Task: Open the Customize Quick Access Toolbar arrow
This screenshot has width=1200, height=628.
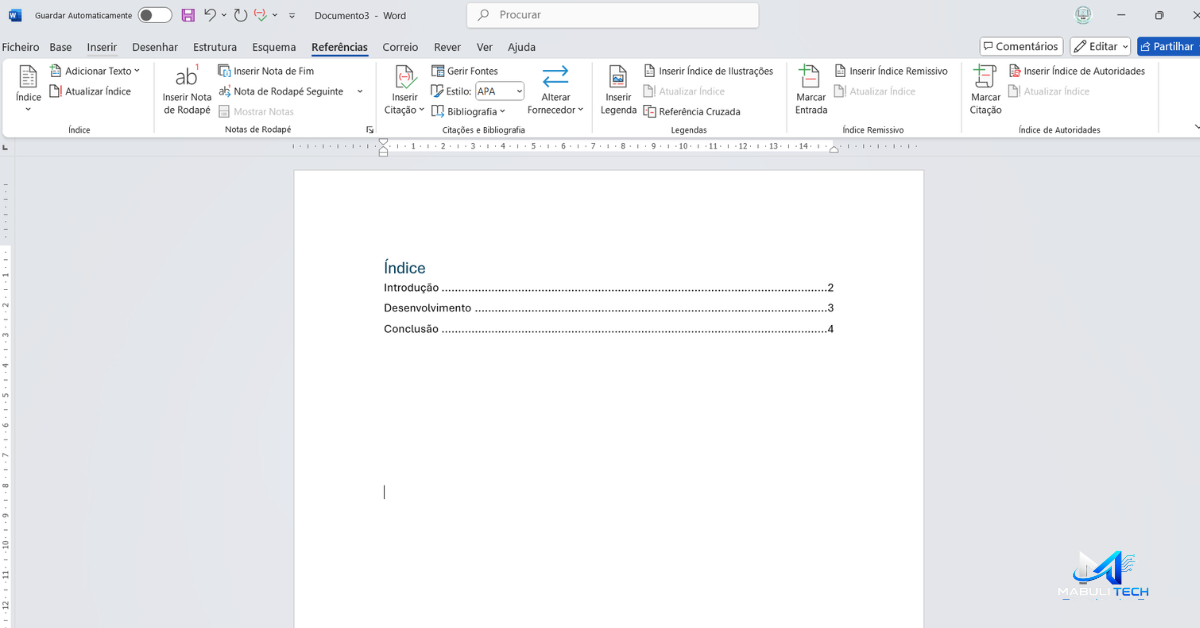Action: tap(292, 16)
